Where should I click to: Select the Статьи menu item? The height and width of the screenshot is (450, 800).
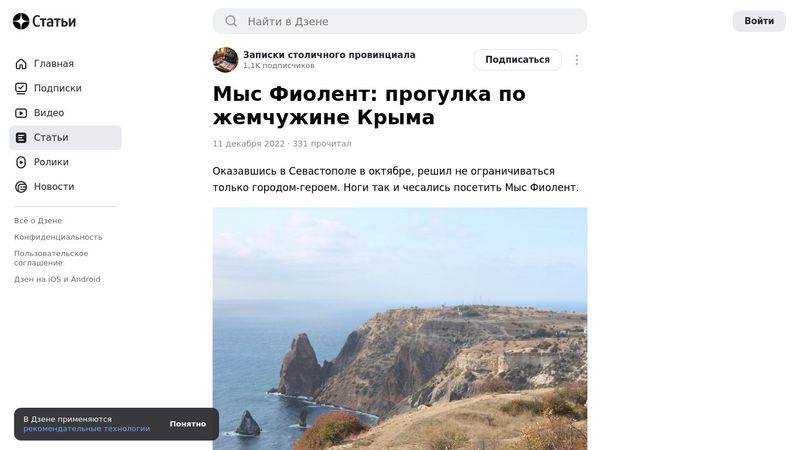[x=65, y=138]
